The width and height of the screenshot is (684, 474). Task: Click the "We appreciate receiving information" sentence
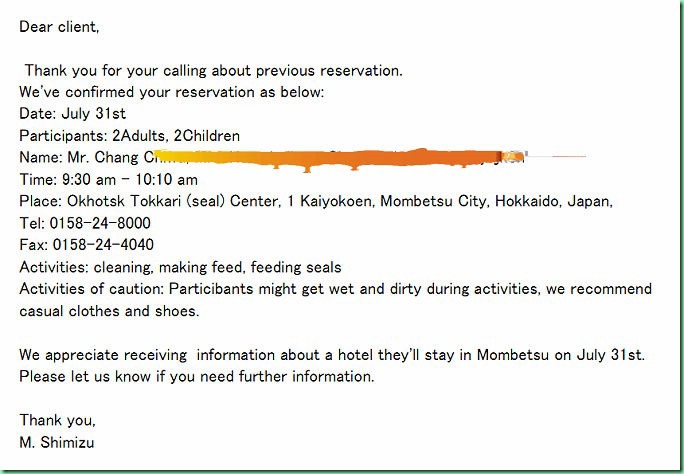point(332,354)
